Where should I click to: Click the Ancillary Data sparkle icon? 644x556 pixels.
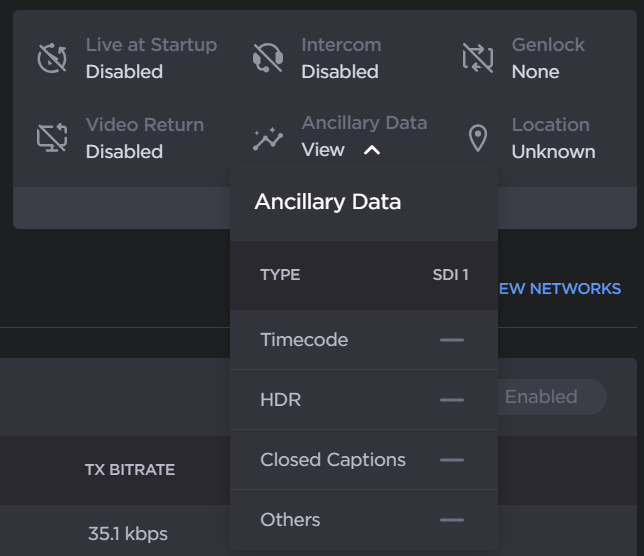coord(267,138)
